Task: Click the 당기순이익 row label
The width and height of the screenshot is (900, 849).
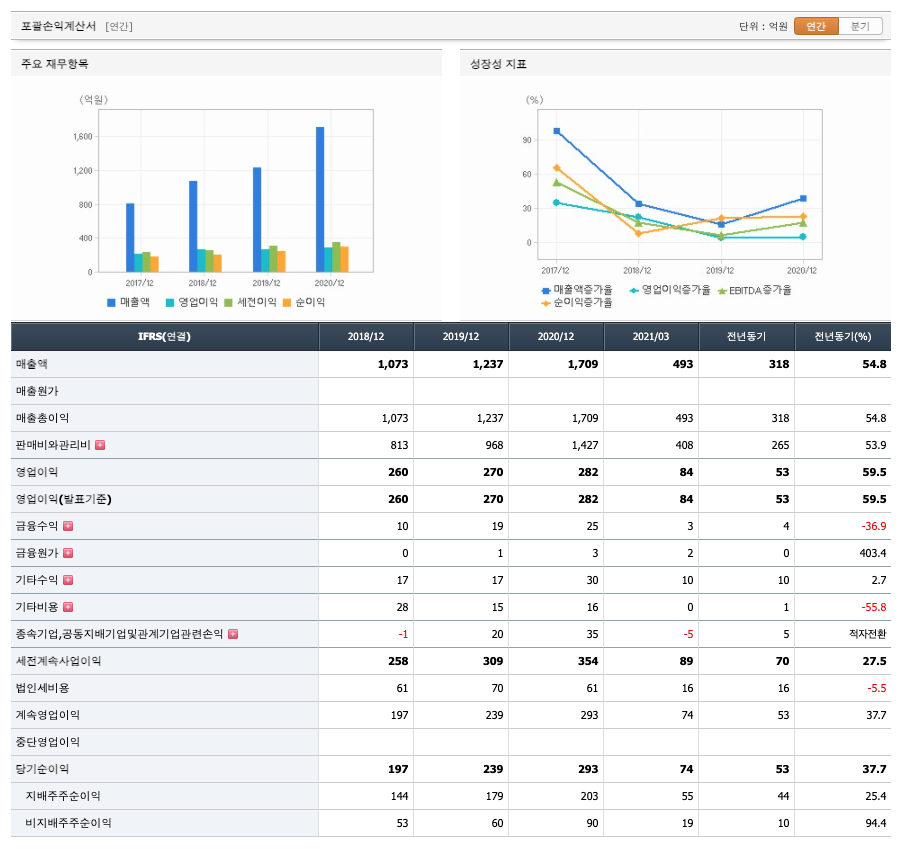Action: click(42, 769)
